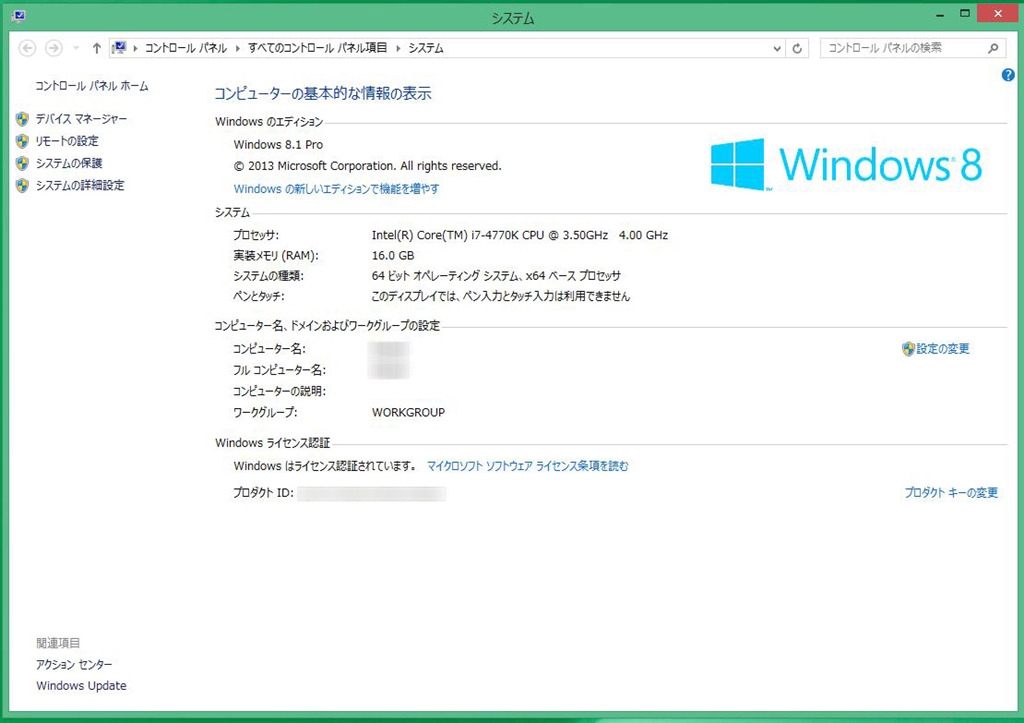Click the shield icon next to 設定の変更
The height and width of the screenshot is (723, 1024).
pos(908,349)
